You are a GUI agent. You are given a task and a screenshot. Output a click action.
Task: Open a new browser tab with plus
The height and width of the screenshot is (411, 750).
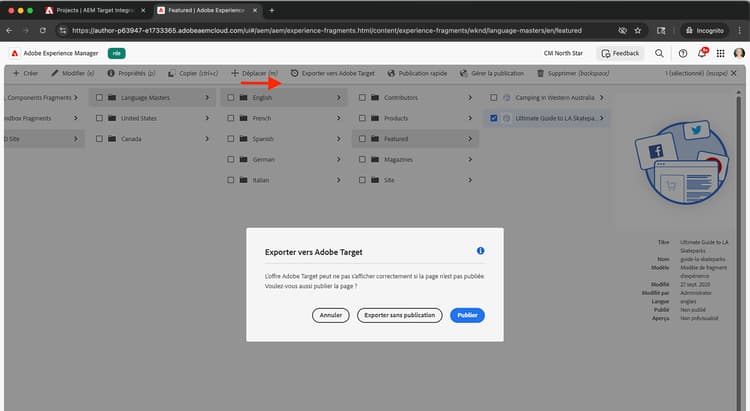click(x=271, y=10)
